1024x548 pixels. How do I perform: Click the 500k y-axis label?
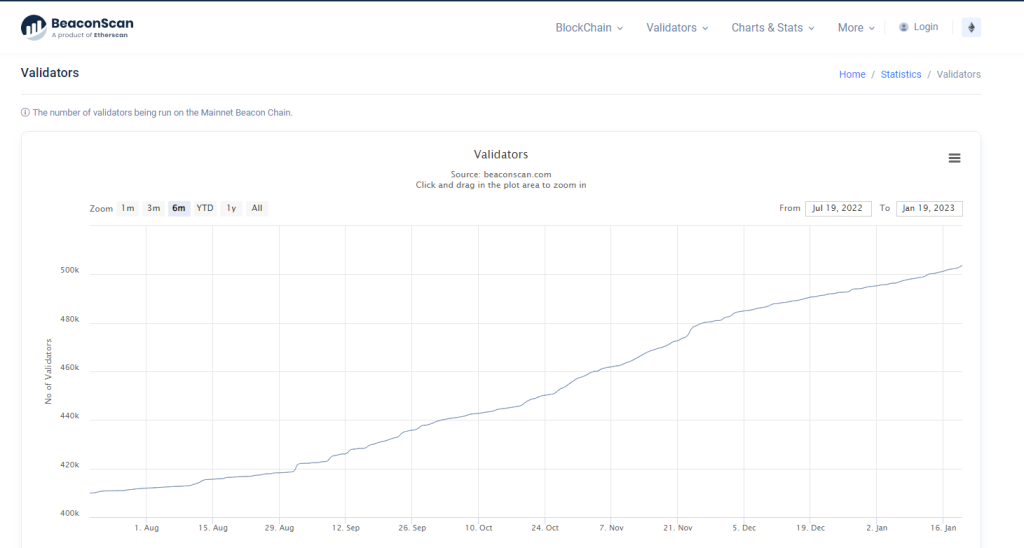(69, 270)
